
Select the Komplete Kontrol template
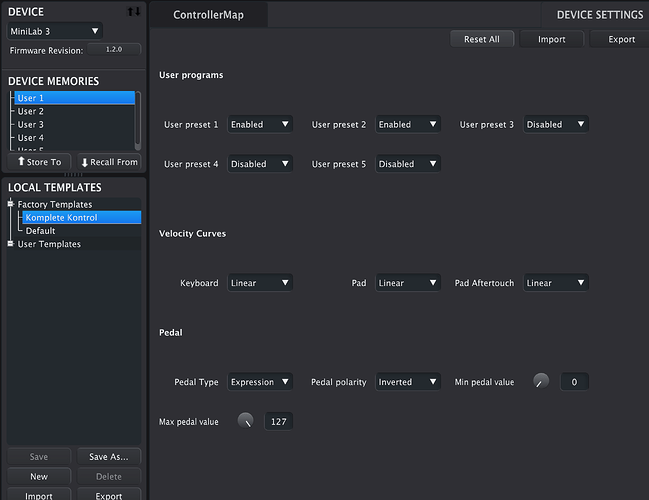(82, 217)
